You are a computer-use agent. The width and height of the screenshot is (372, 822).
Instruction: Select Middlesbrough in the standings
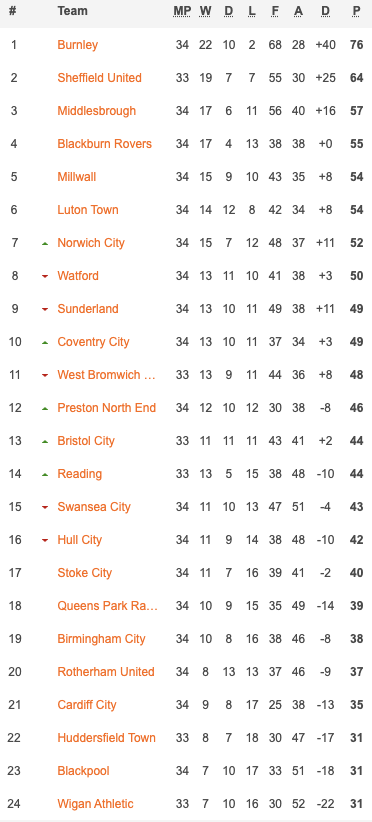(x=96, y=111)
